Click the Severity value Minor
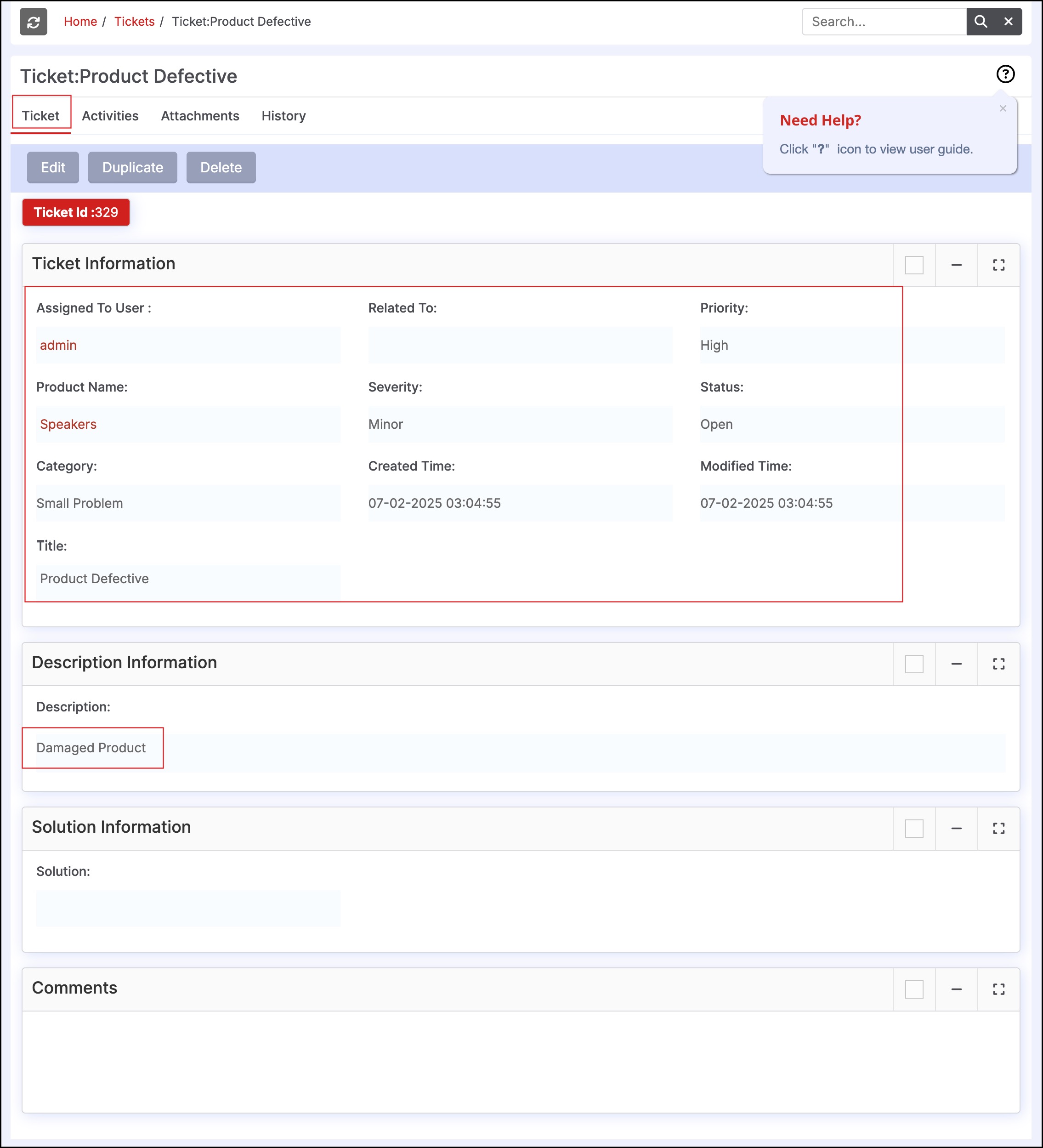Image resolution: width=1043 pixels, height=1148 pixels. tap(385, 424)
